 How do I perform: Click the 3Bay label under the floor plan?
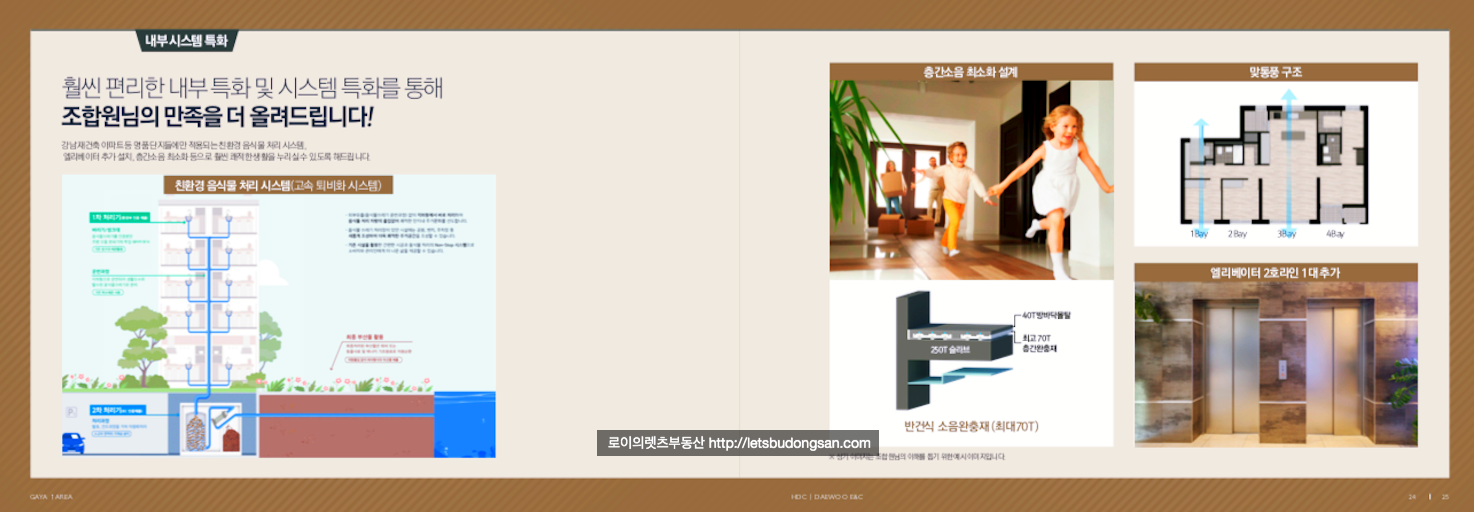(1287, 234)
